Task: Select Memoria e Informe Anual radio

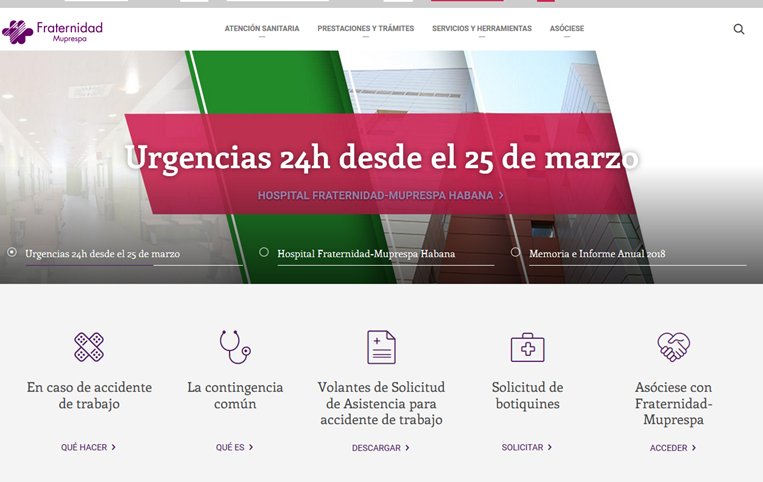Action: [x=515, y=252]
